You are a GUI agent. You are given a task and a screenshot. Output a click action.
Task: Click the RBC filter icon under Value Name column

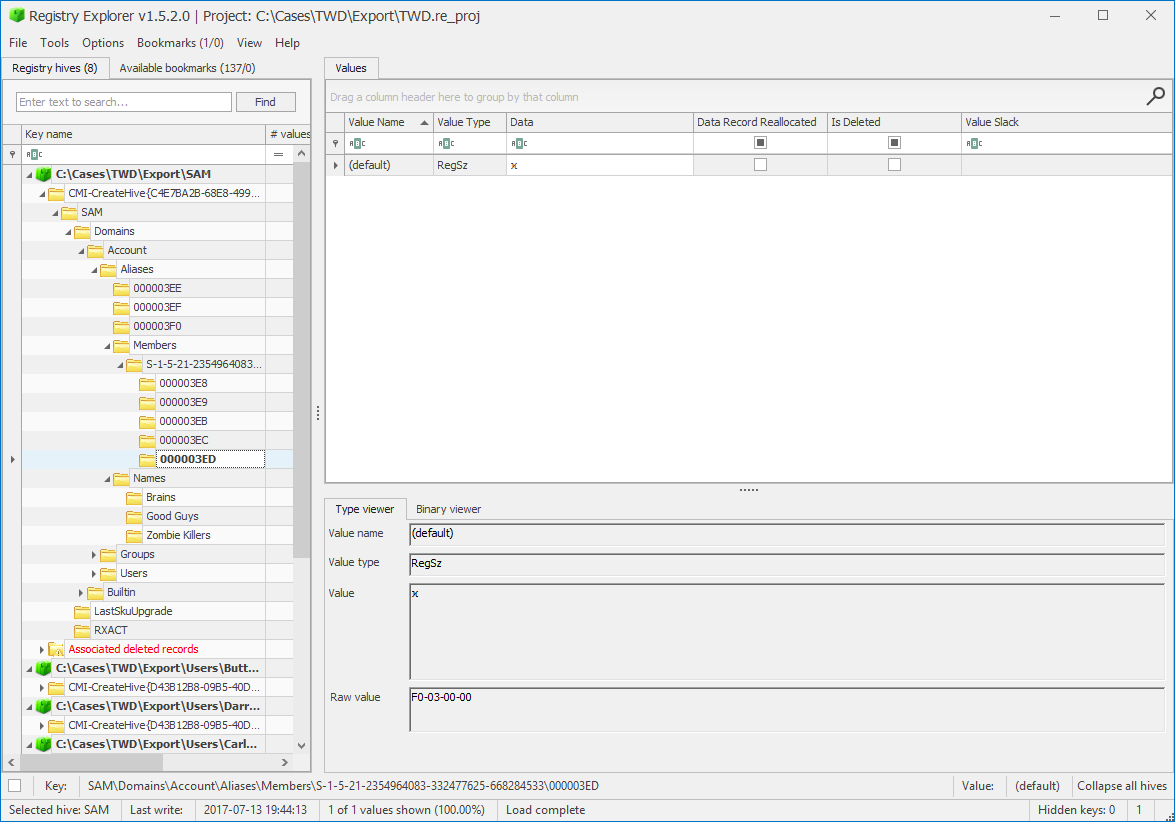355,142
